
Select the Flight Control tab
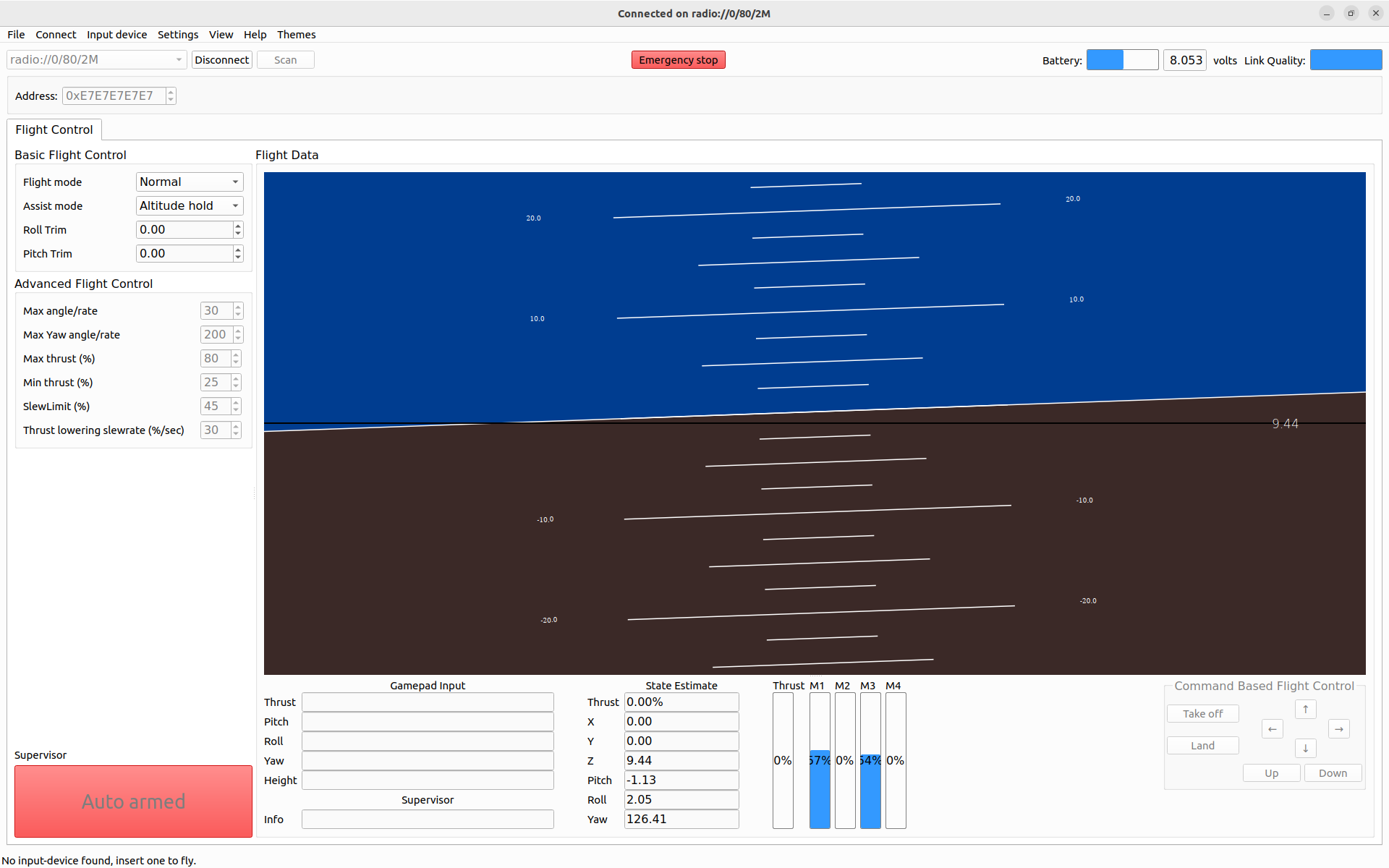pos(54,130)
